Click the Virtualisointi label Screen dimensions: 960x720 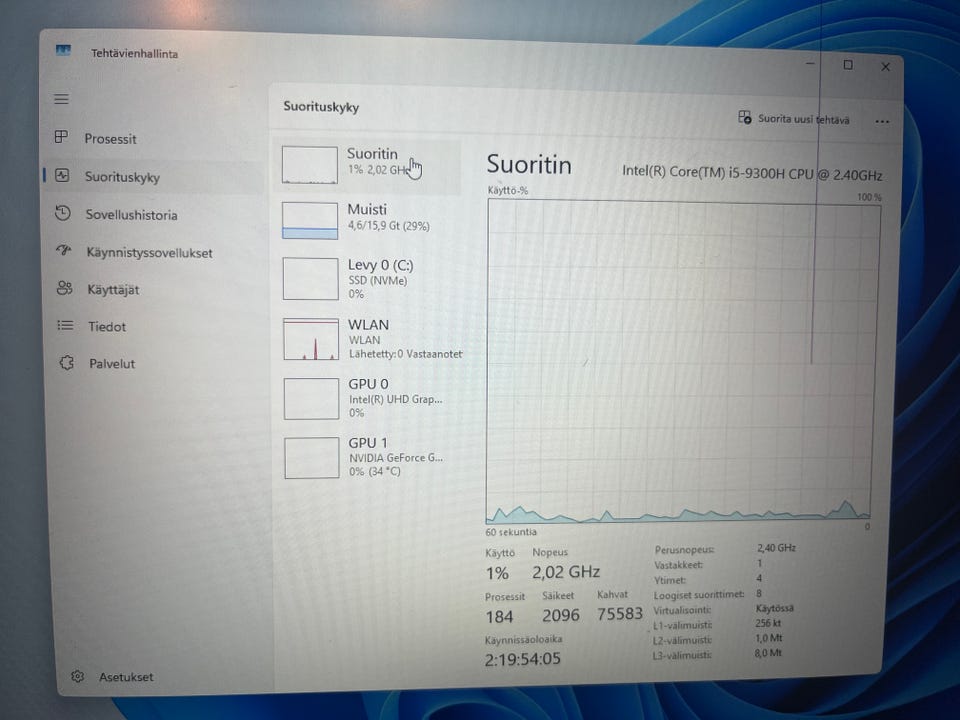pos(682,610)
